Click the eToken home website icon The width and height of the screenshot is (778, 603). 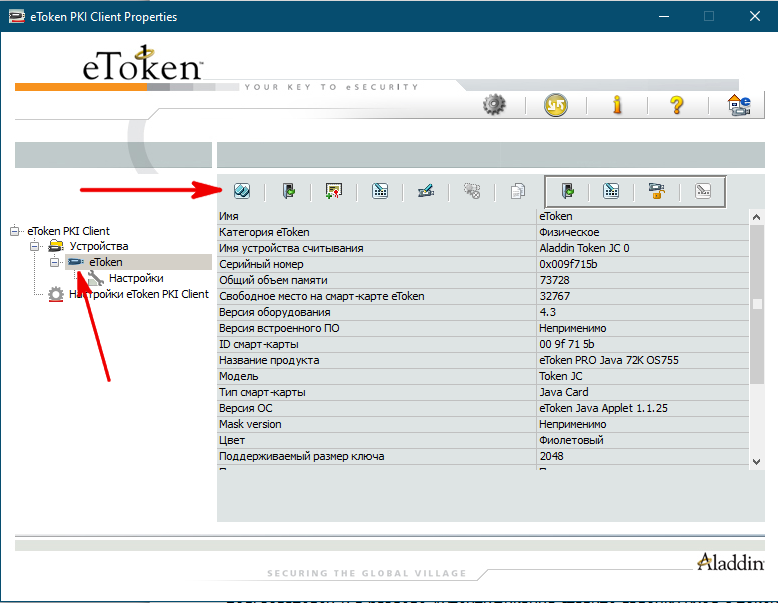tap(739, 105)
